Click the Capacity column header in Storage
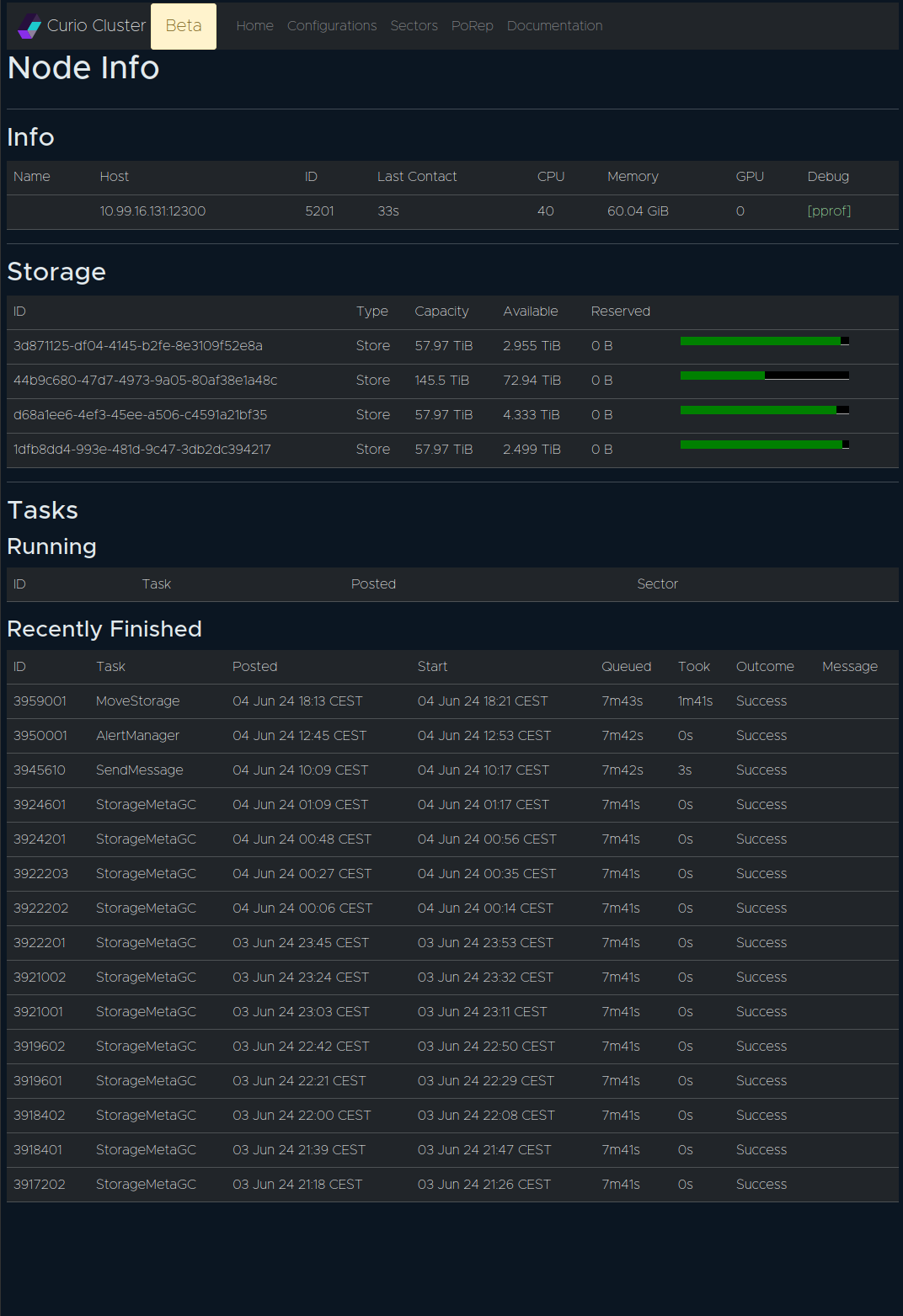Screen dimensions: 903x1316 (441, 312)
